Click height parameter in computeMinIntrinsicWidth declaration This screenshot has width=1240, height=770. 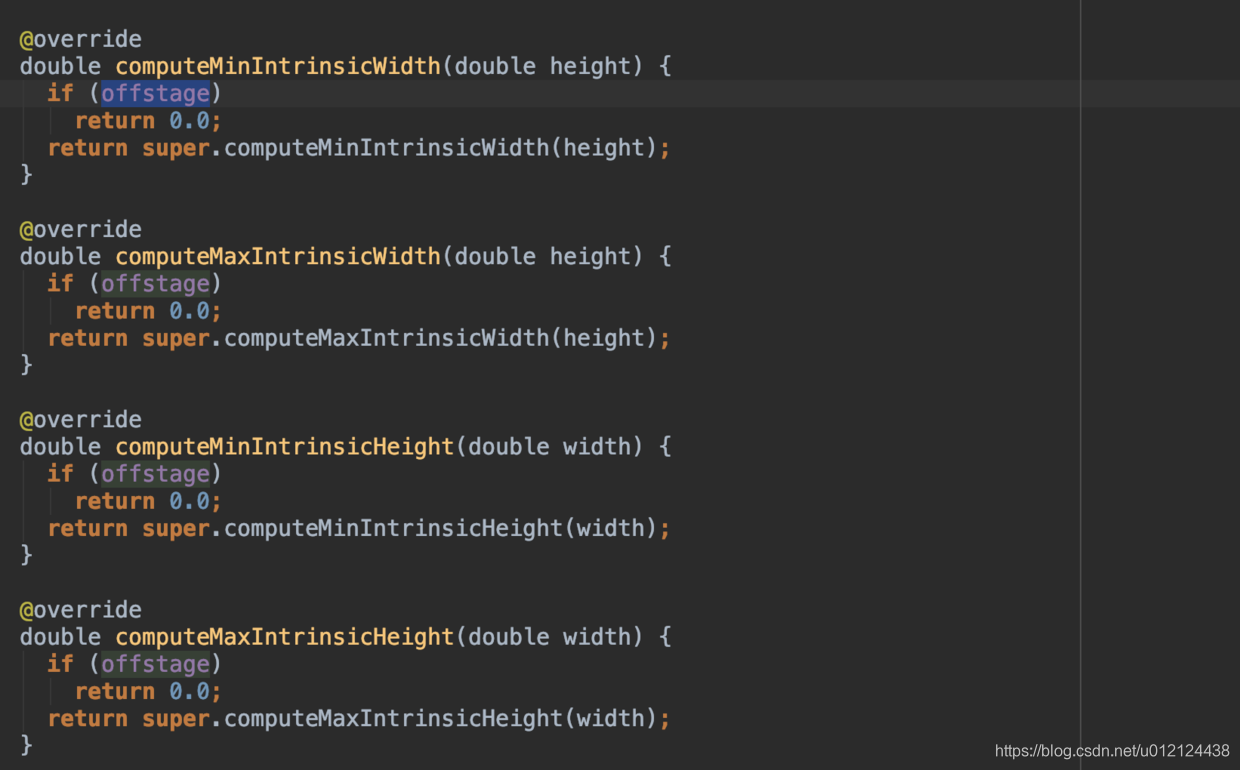point(591,66)
